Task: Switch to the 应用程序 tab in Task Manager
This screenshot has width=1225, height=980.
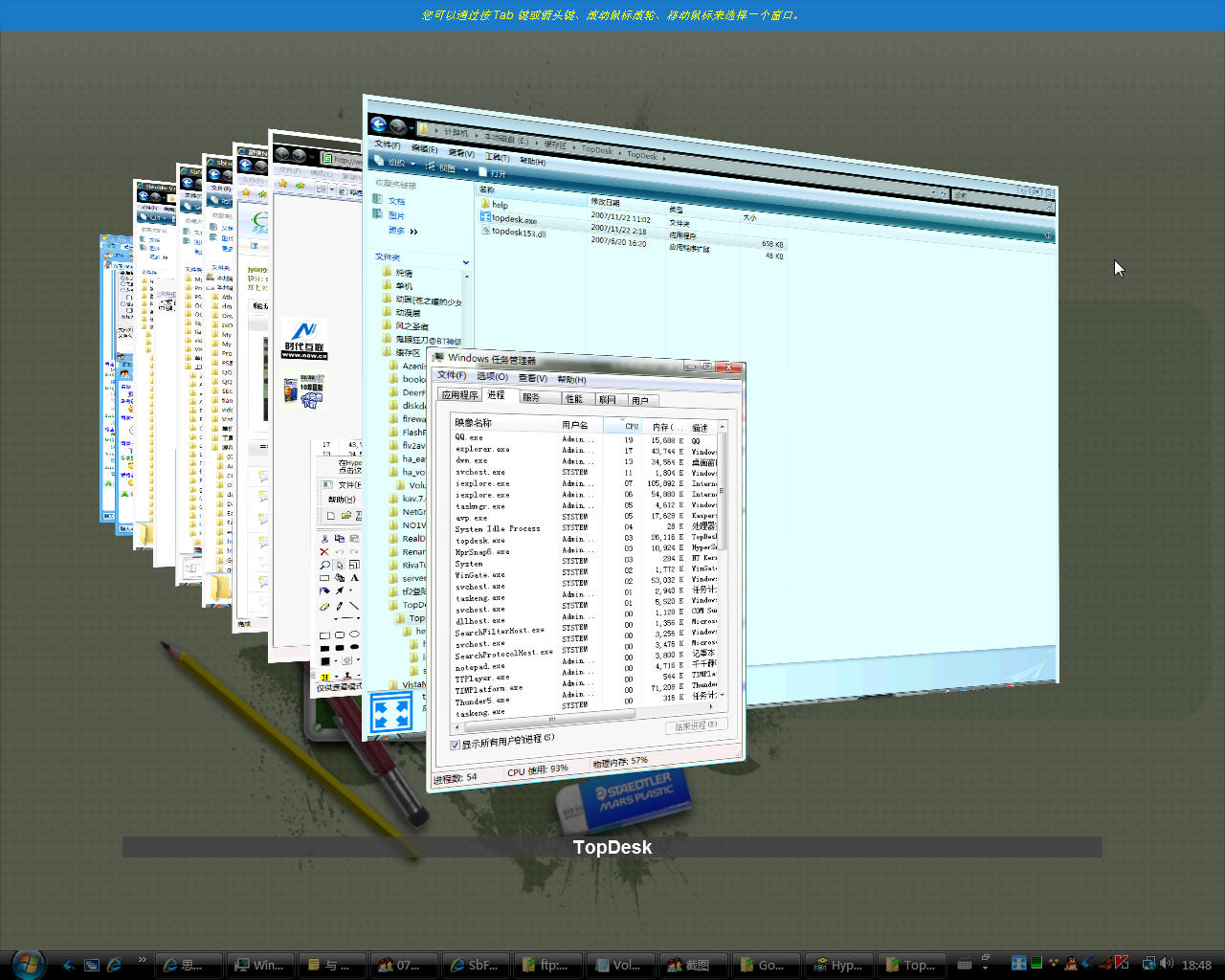Action: (459, 394)
